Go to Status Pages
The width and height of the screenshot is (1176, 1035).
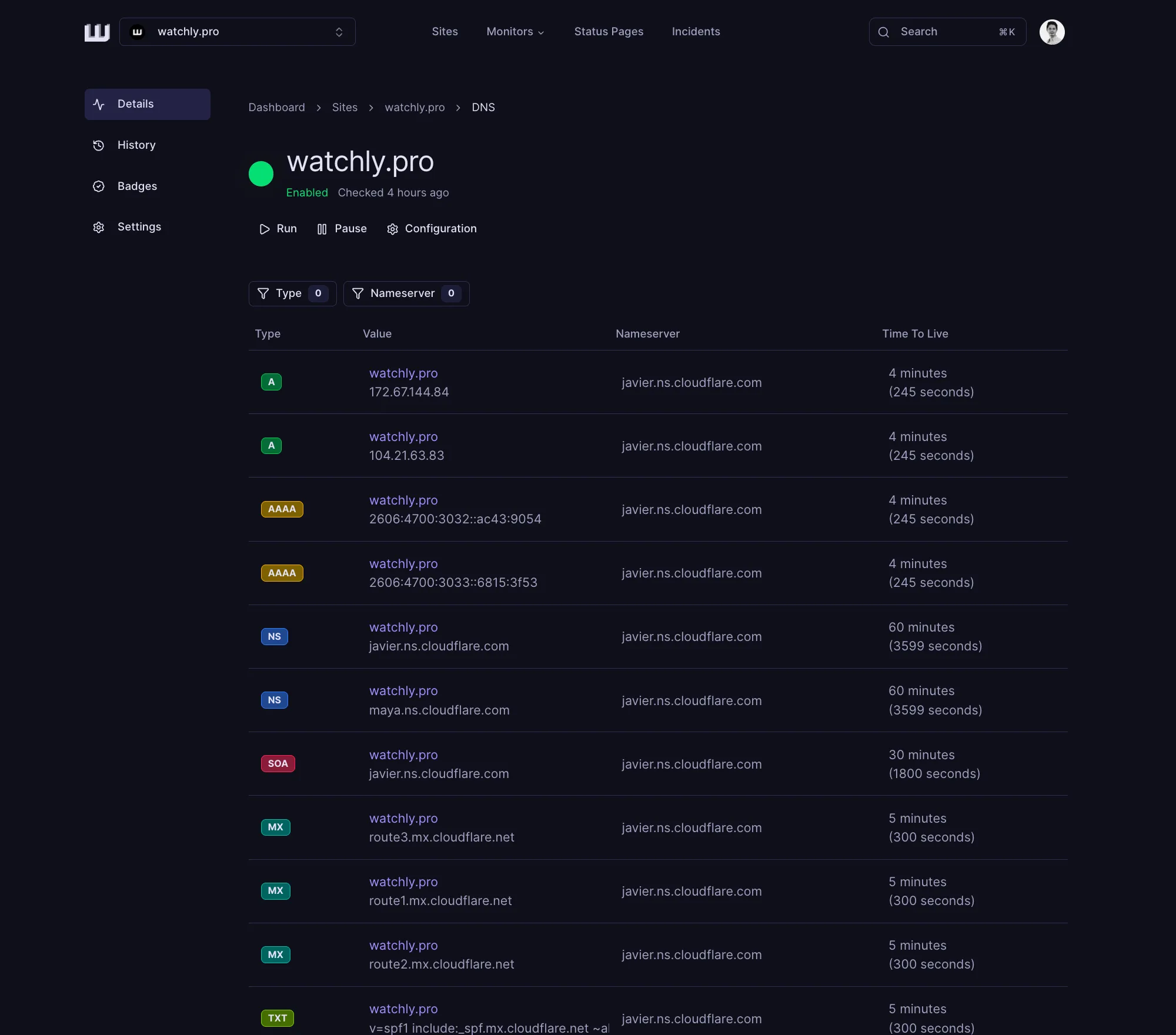pyautogui.click(x=609, y=32)
